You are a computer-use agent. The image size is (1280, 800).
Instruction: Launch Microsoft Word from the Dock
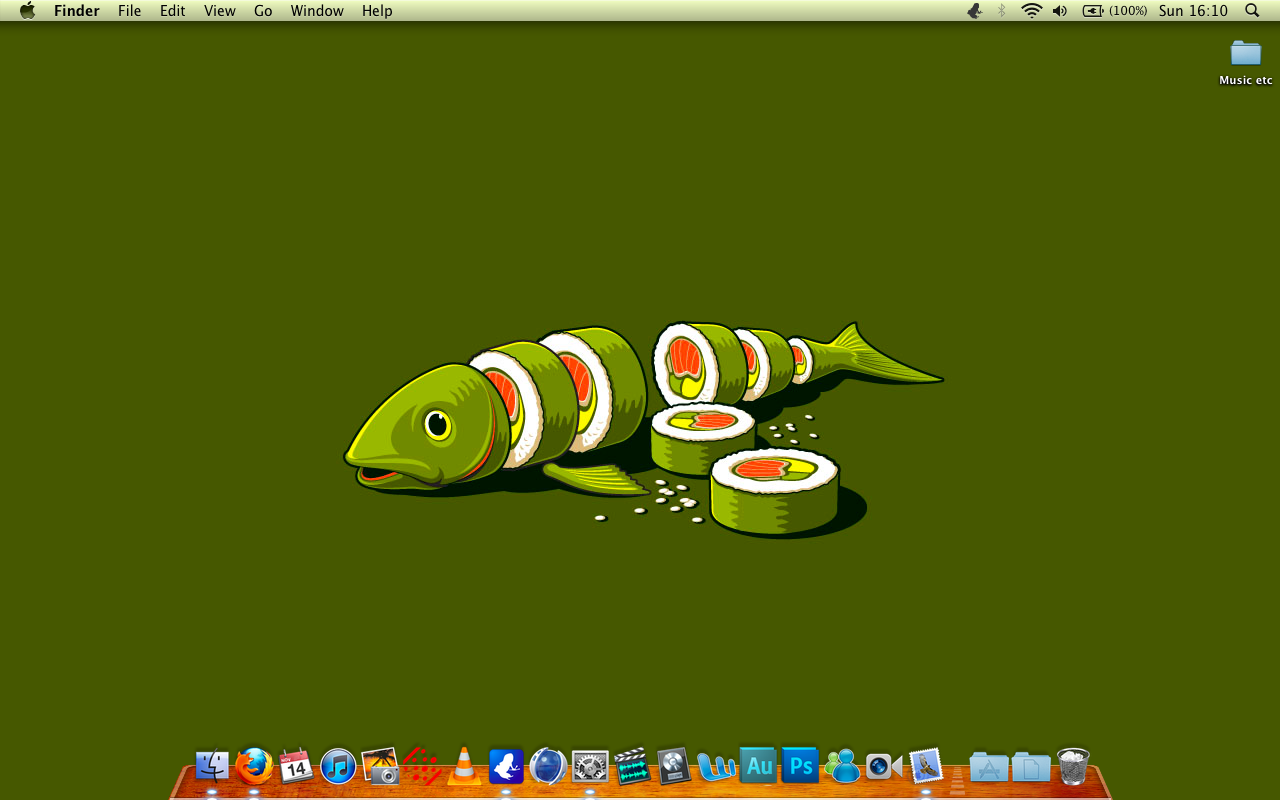[716, 767]
